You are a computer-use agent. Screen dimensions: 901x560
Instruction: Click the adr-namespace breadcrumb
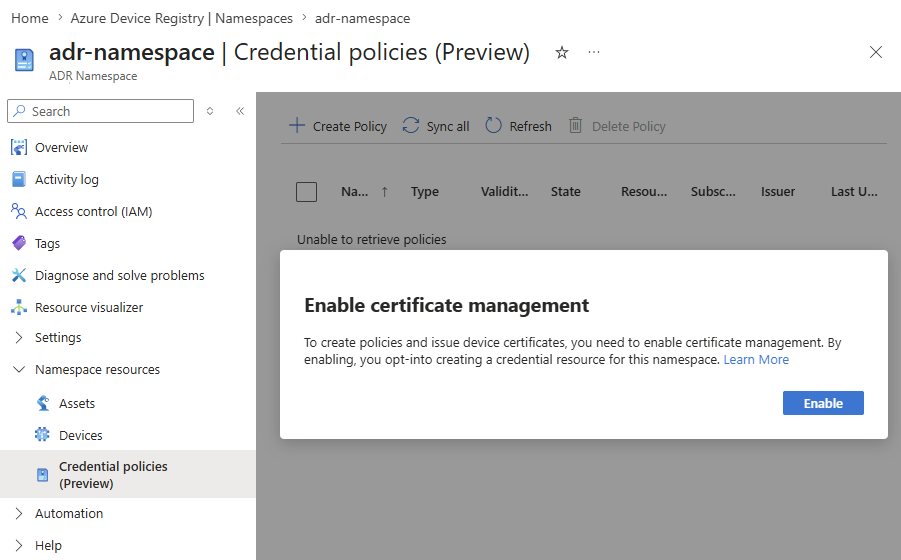pos(363,18)
